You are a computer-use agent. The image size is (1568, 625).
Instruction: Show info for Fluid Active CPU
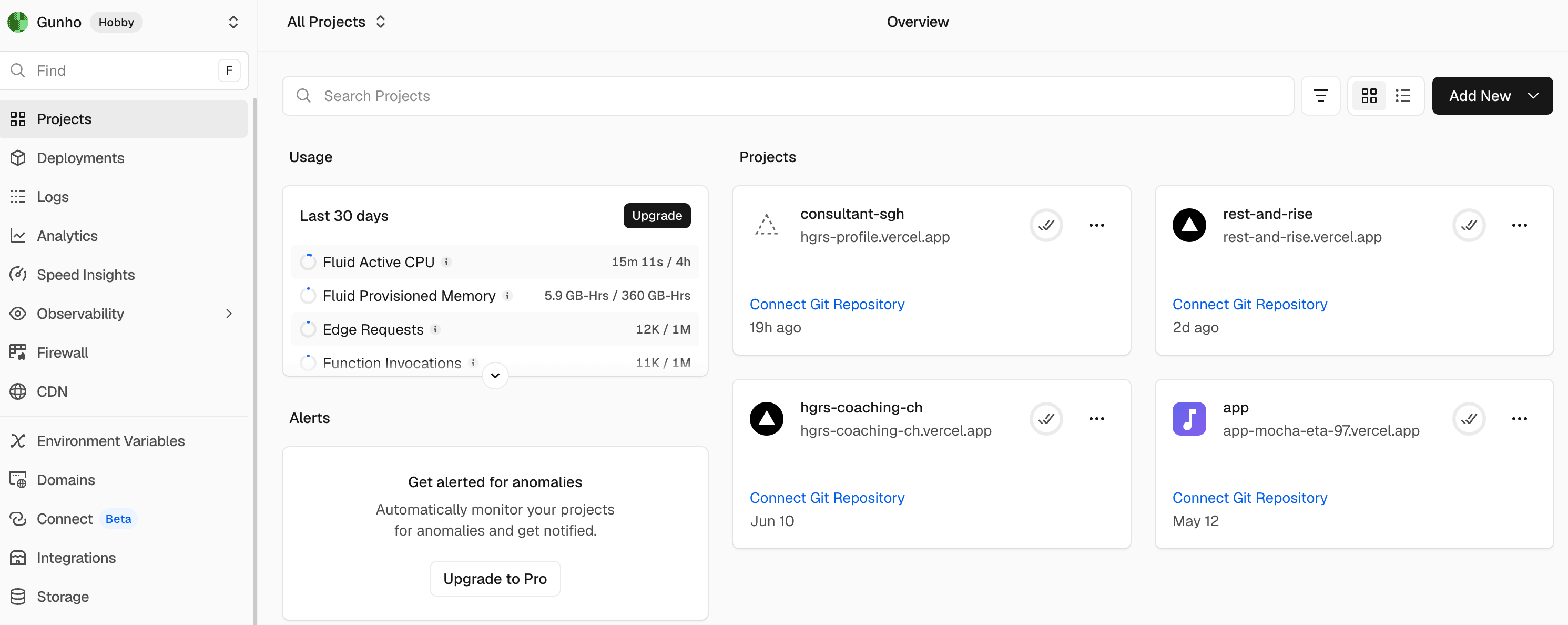[446, 262]
